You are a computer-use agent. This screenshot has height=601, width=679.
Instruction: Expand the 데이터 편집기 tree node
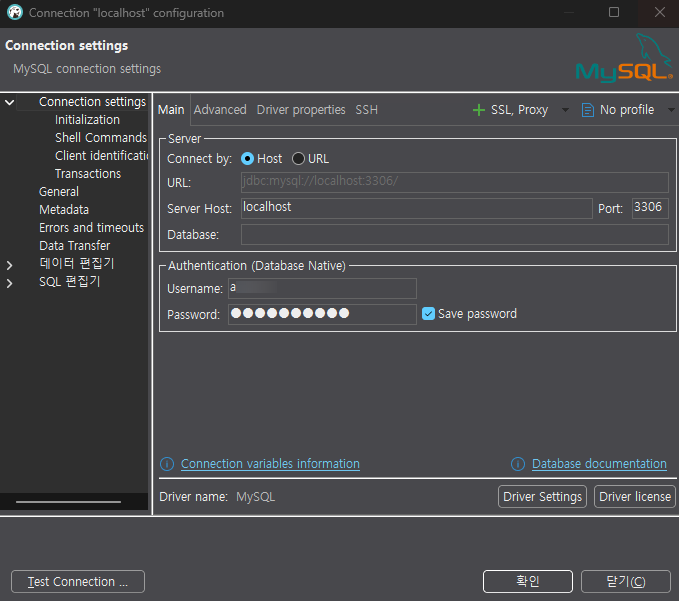point(10,265)
